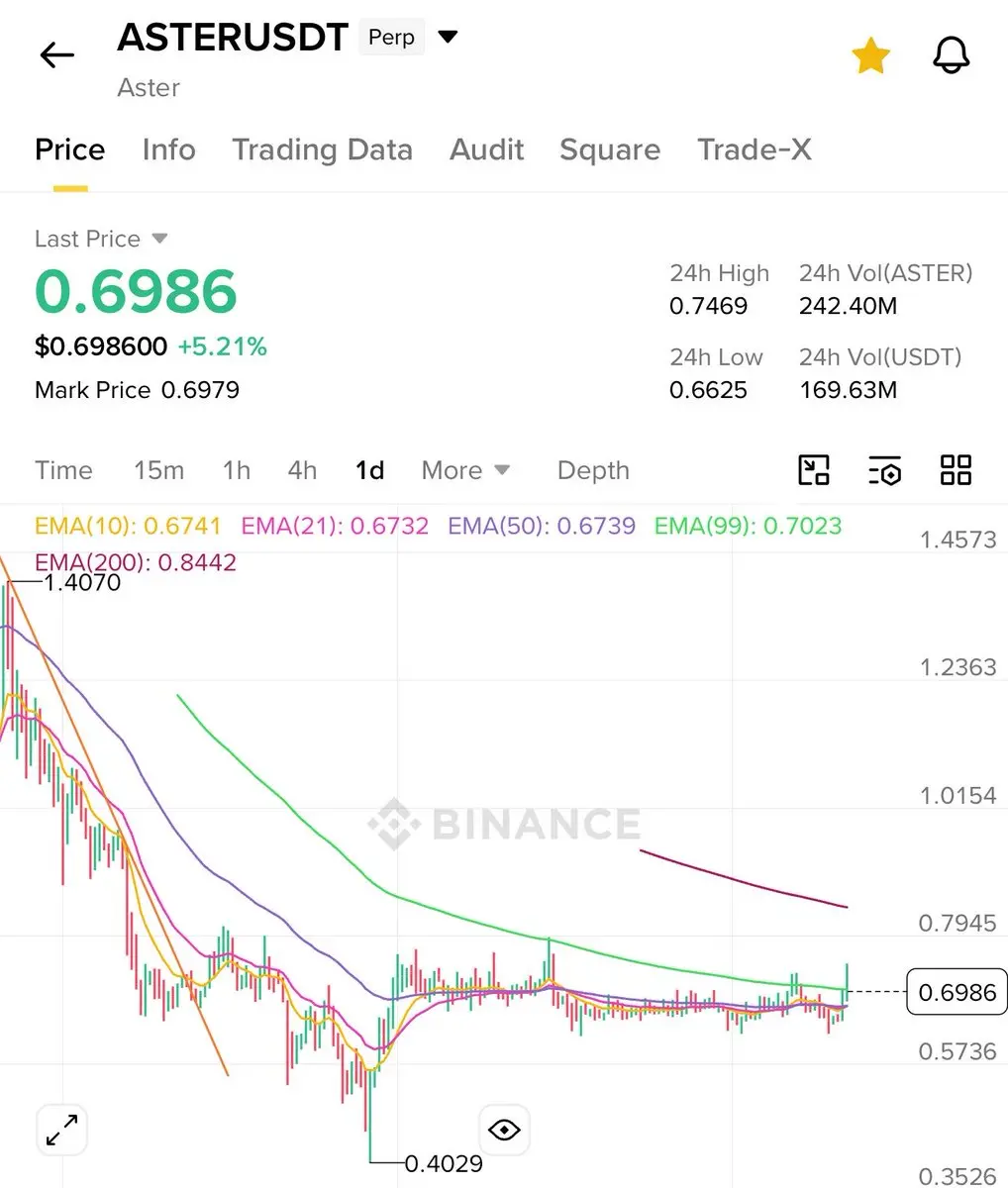Open the chart layout grid icon
1008x1188 pixels.
point(956,470)
